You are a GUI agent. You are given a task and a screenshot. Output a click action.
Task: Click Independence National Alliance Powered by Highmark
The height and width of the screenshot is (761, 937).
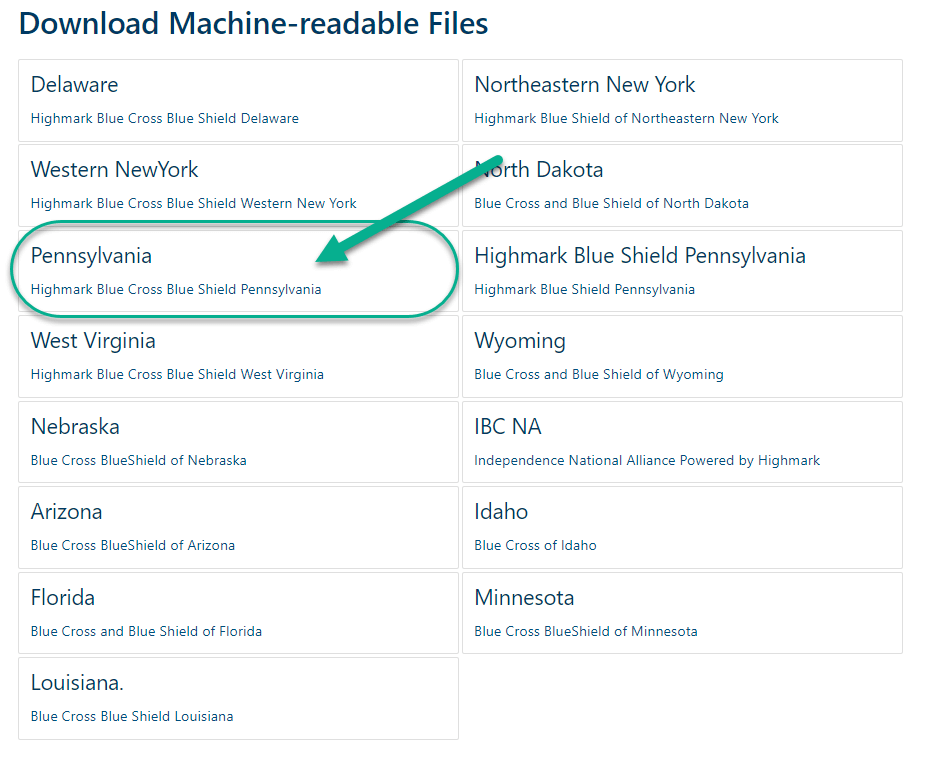click(x=647, y=460)
